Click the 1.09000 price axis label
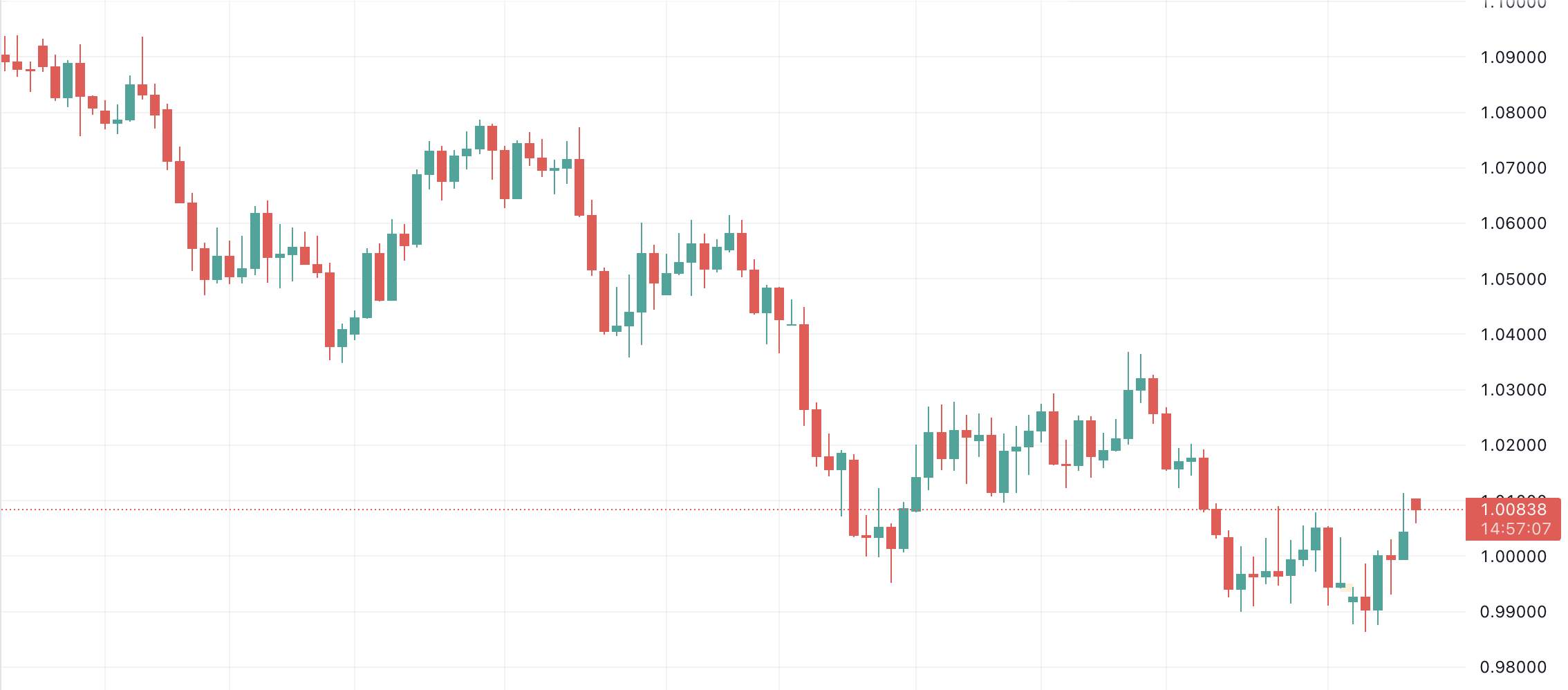The image size is (1568, 690). (x=1513, y=57)
